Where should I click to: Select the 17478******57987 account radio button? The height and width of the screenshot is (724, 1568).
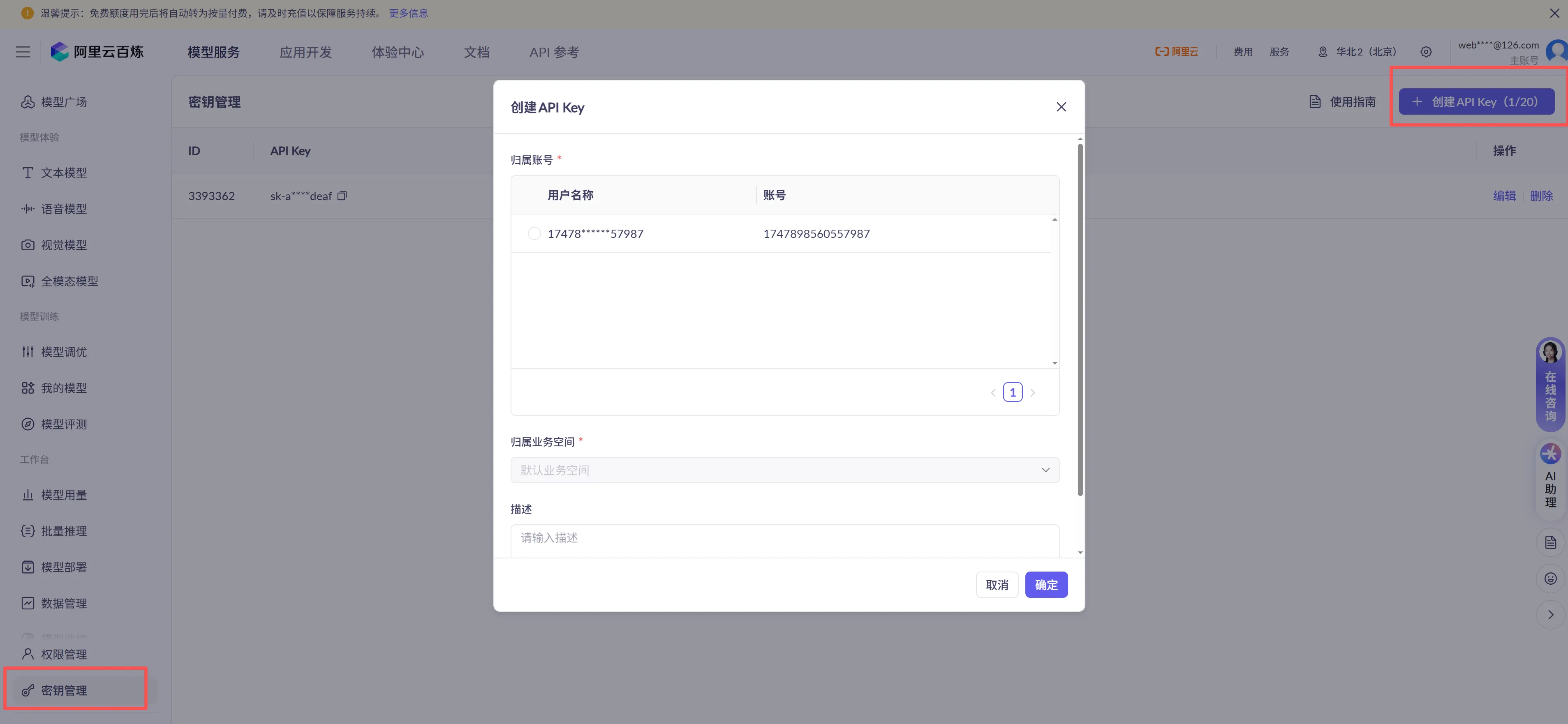tap(534, 233)
